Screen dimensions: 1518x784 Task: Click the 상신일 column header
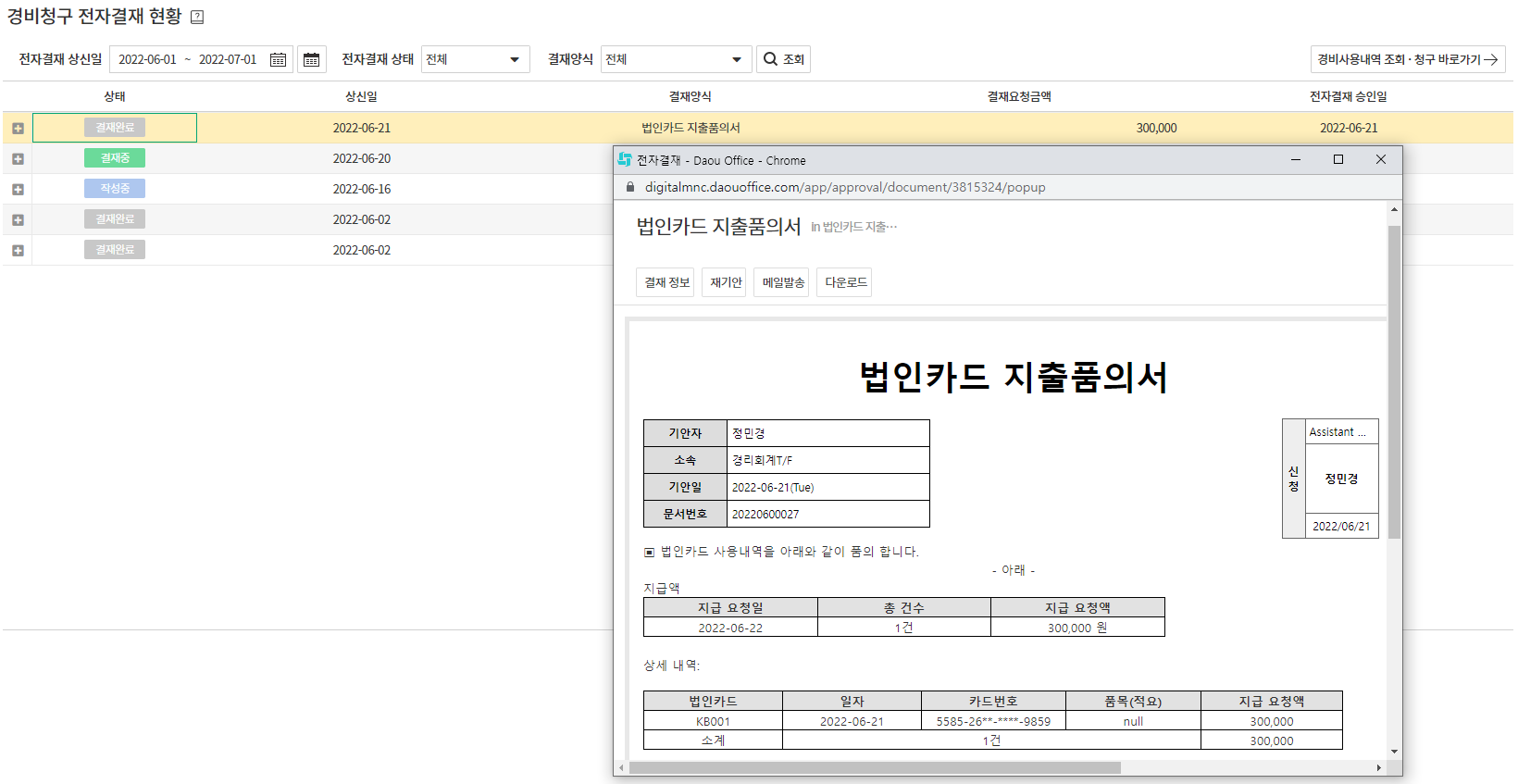(x=361, y=96)
